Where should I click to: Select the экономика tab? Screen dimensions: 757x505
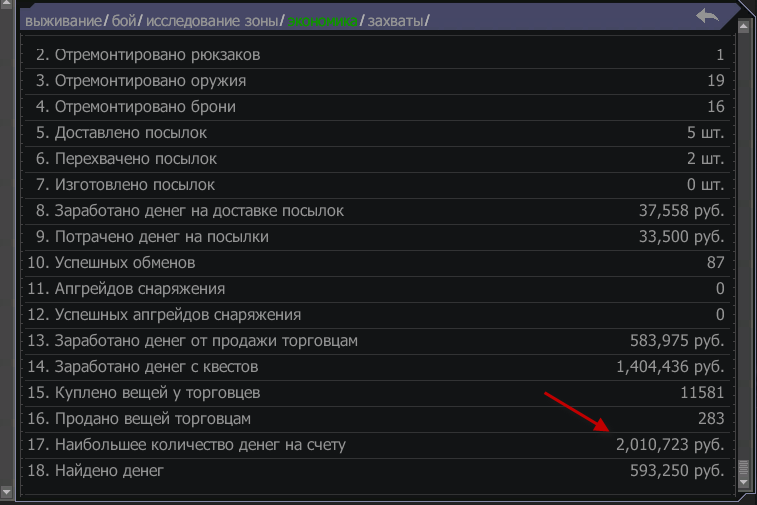pyautogui.click(x=322, y=21)
